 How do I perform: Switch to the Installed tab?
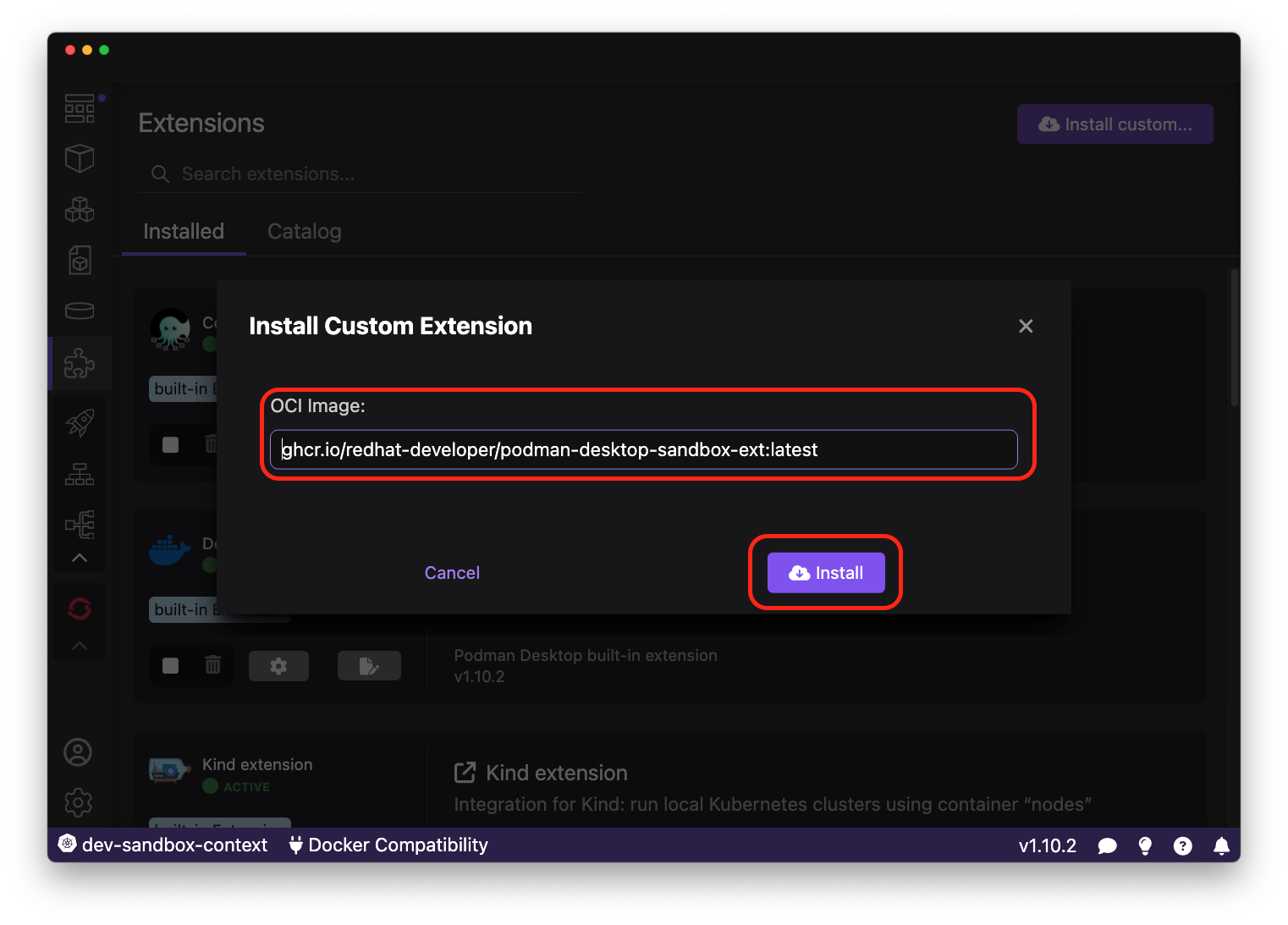point(184,231)
